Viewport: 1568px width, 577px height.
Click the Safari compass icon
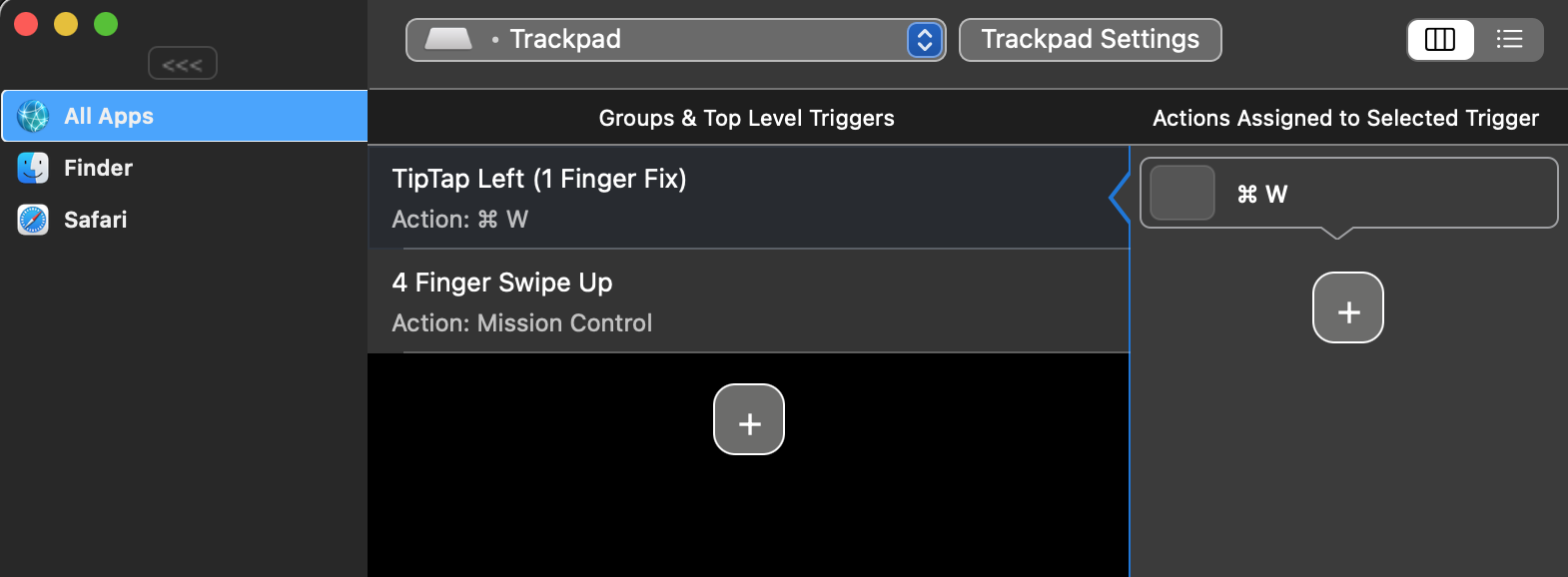click(x=33, y=220)
